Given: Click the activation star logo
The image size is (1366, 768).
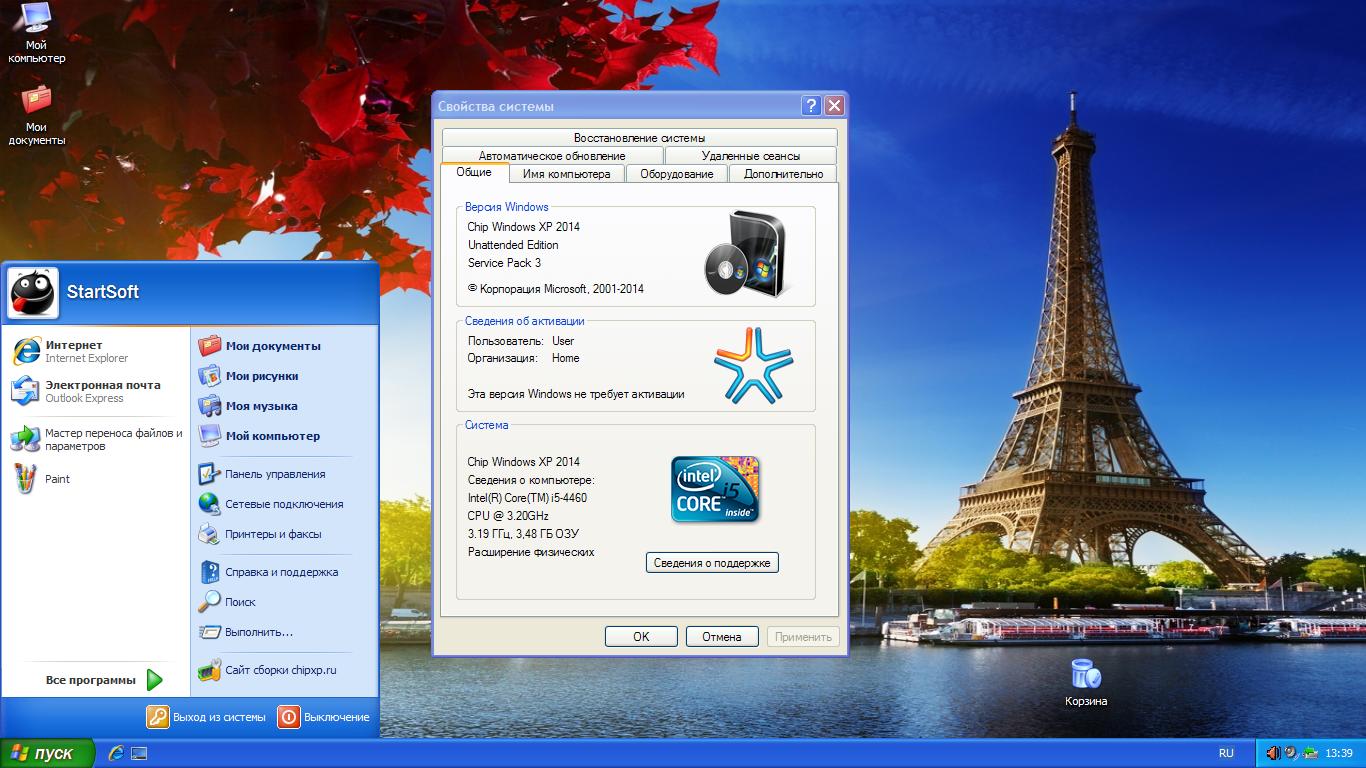Looking at the screenshot, I should point(753,365).
